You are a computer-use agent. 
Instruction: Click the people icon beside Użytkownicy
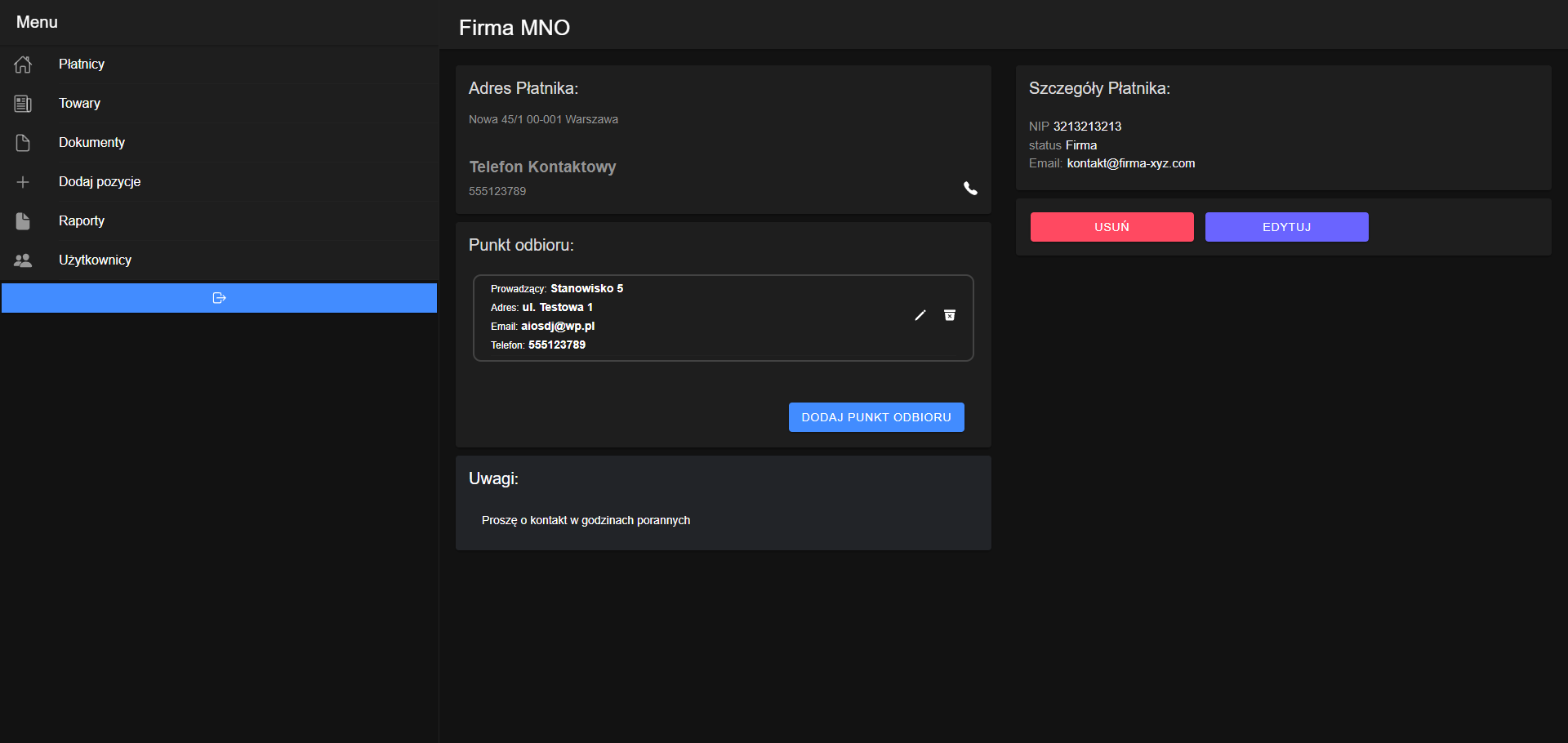click(22, 260)
